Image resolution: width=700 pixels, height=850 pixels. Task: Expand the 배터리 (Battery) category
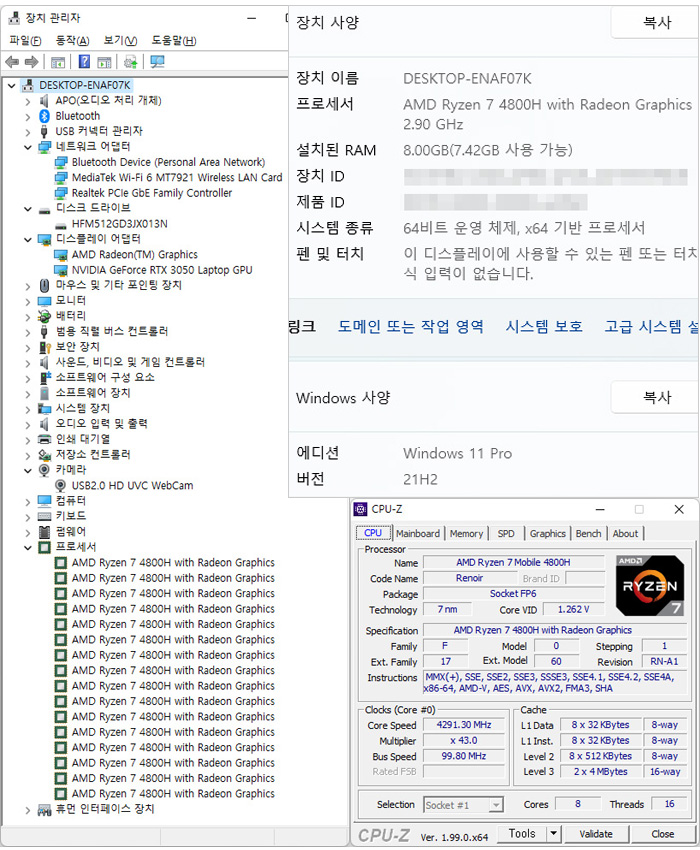pos(27,316)
